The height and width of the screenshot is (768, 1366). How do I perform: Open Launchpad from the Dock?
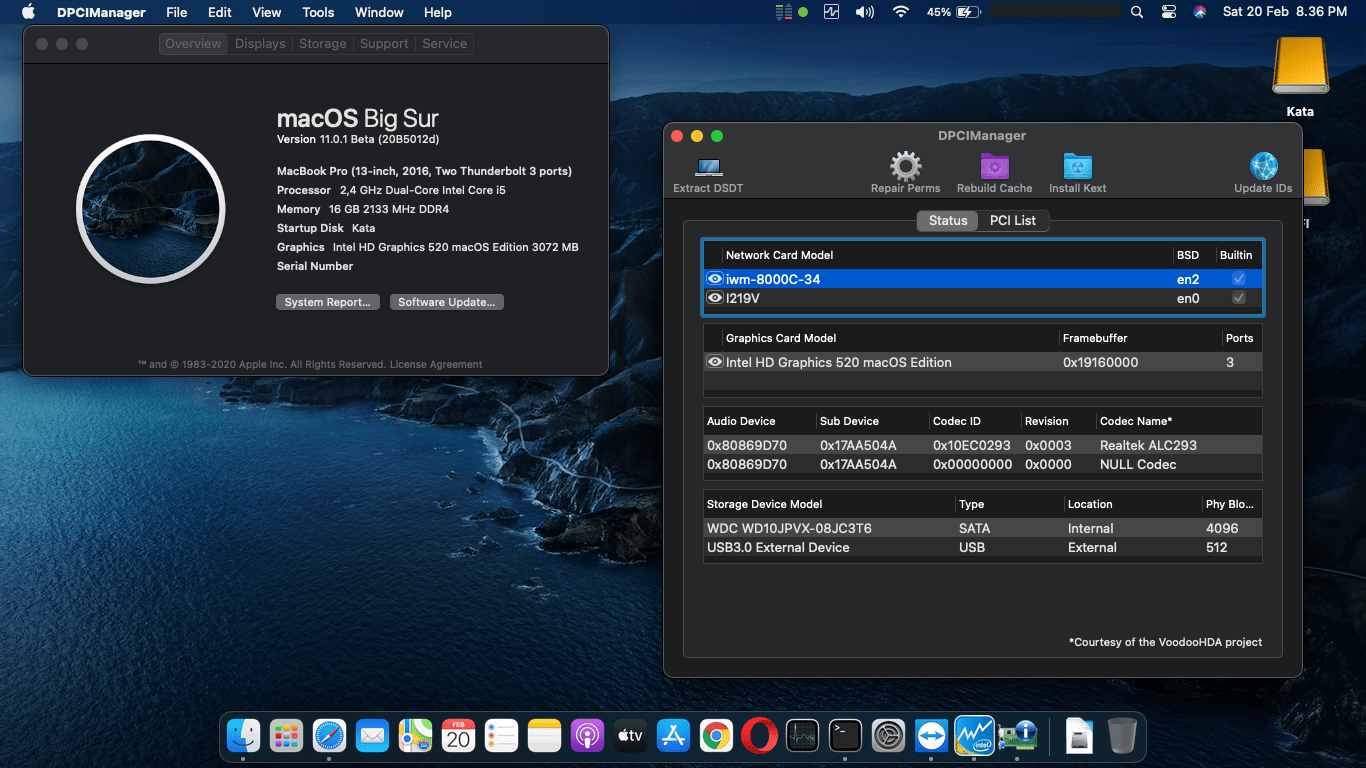[x=286, y=736]
